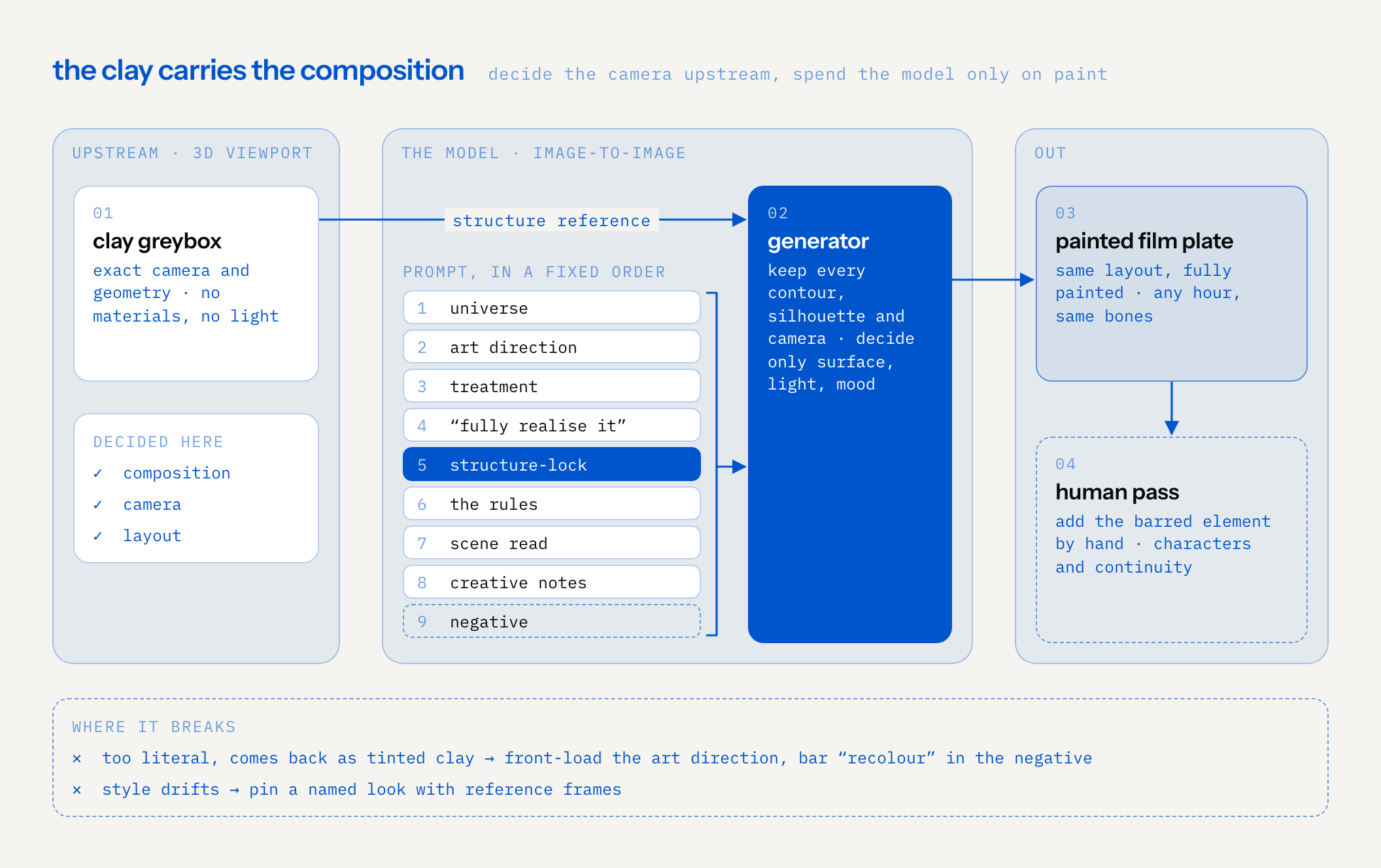
Task: Click the 'clay greybox' card
Action: point(196,284)
